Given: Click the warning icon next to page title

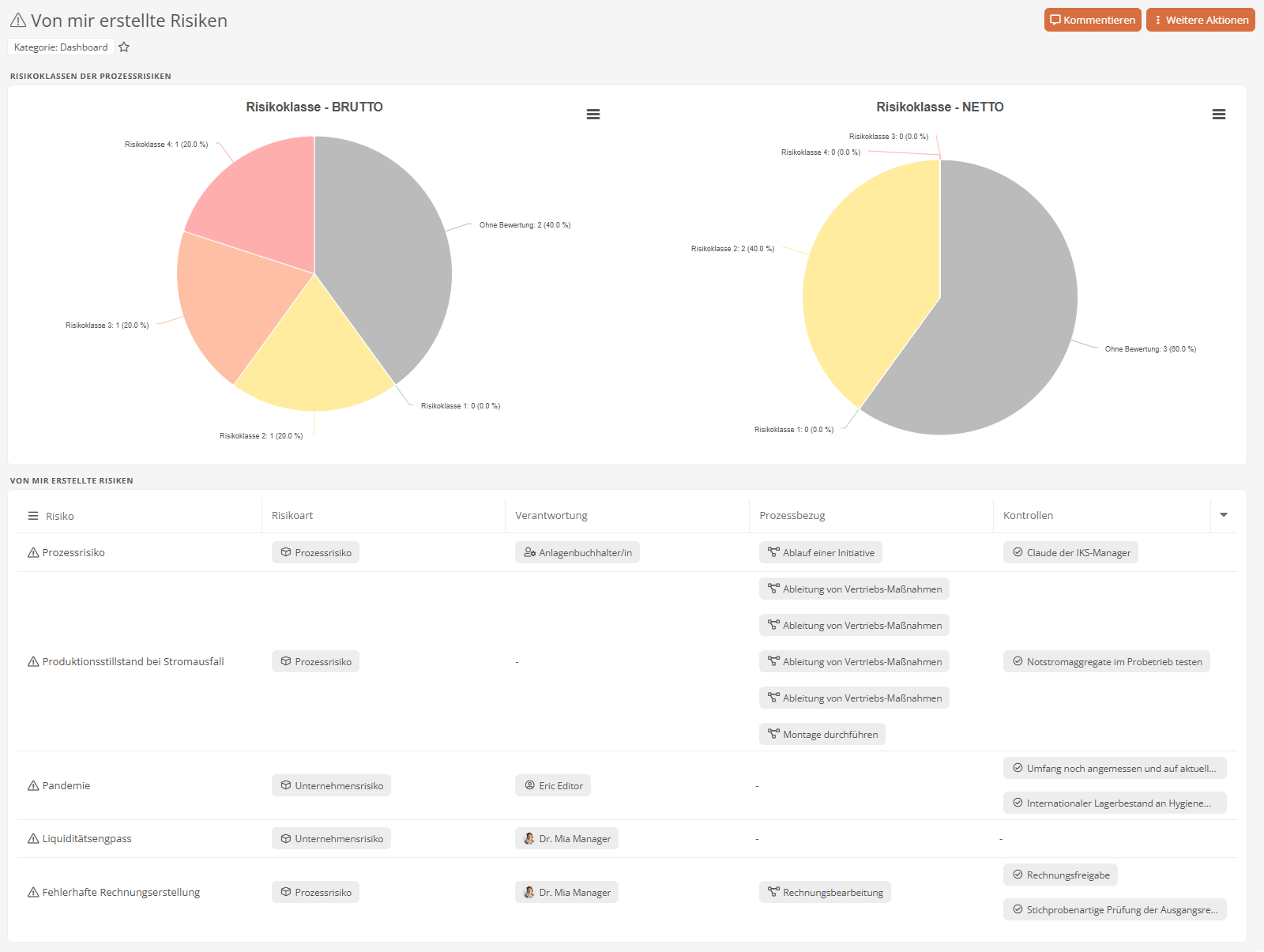Looking at the screenshot, I should (18, 21).
